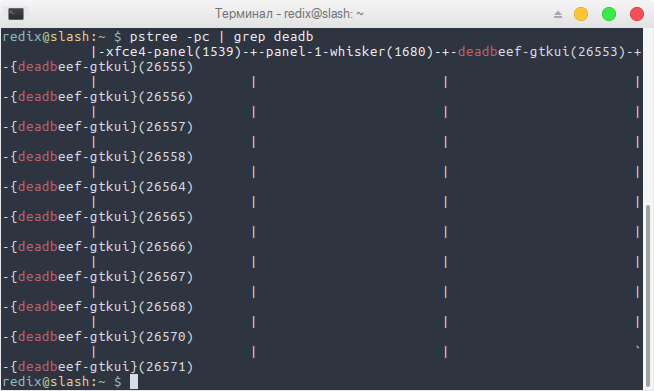The width and height of the screenshot is (654, 391).
Task: Maximize with the green circle button
Action: point(609,14)
